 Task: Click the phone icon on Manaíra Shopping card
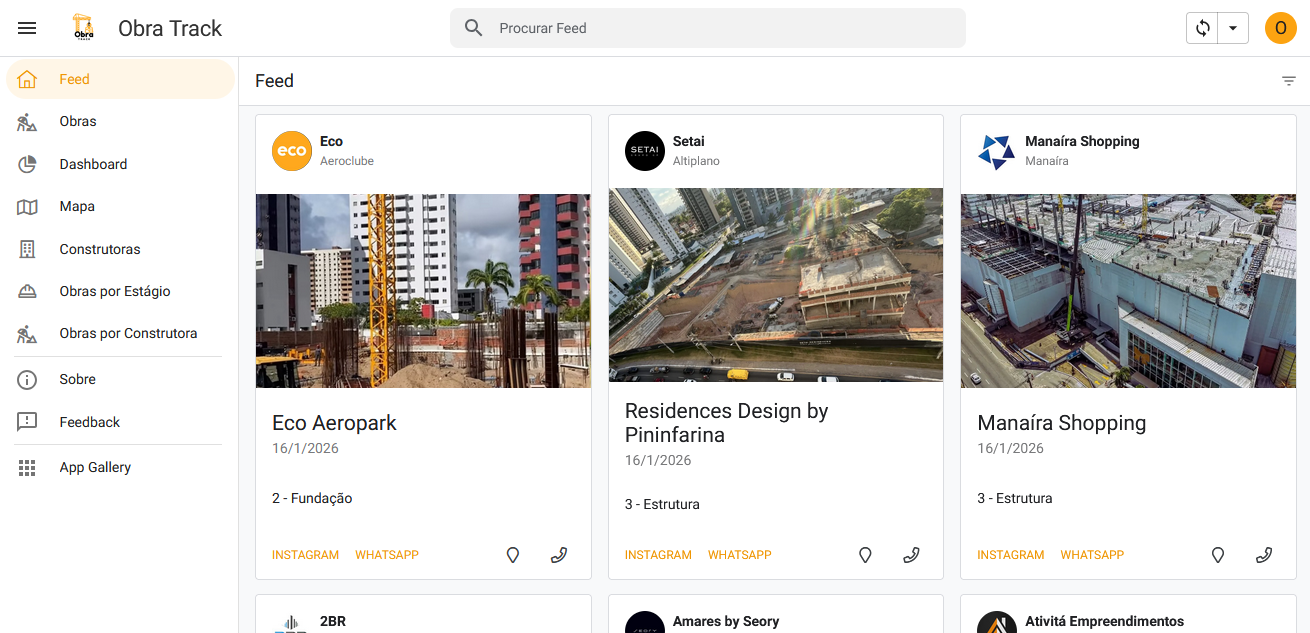[x=1264, y=554]
